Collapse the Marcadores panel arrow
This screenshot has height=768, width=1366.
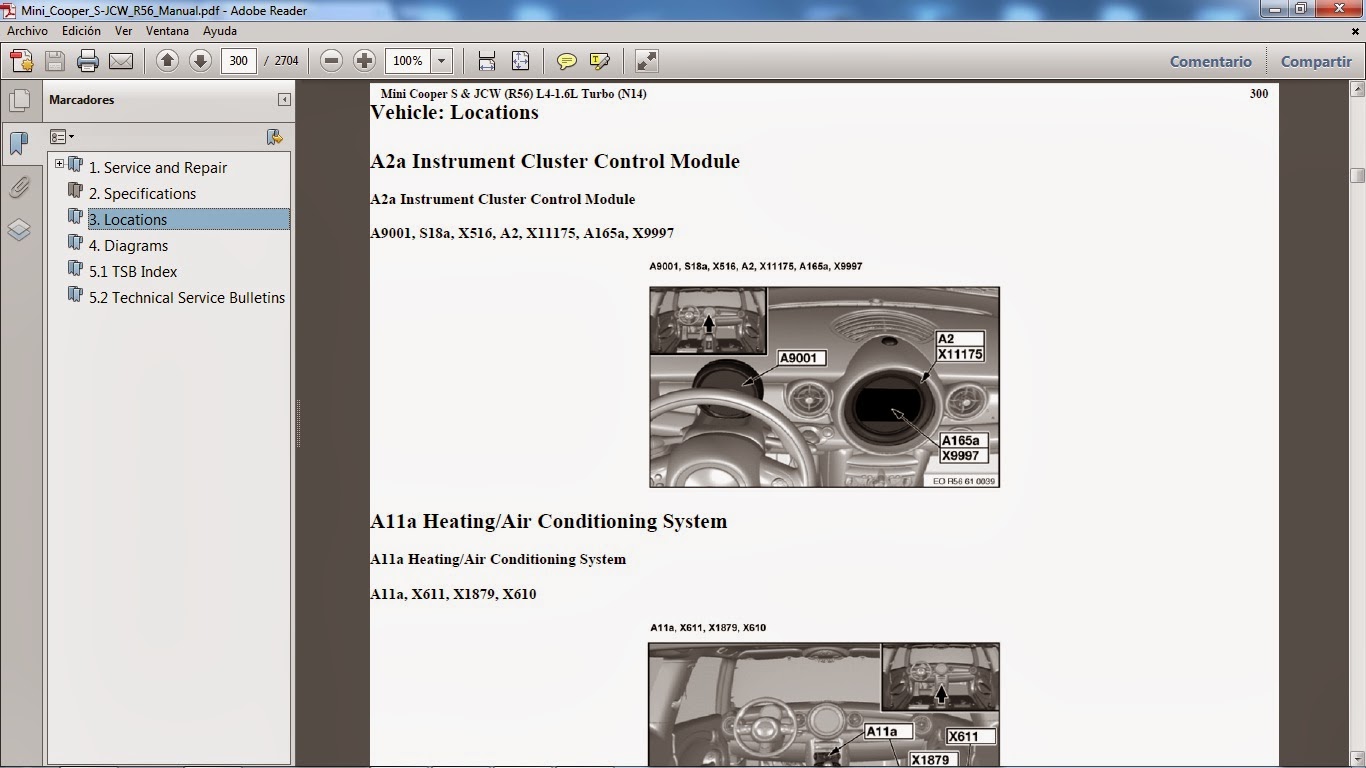[284, 99]
